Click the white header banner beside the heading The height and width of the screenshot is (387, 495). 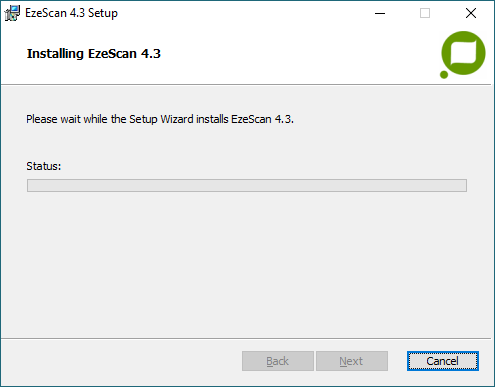pos(293,55)
